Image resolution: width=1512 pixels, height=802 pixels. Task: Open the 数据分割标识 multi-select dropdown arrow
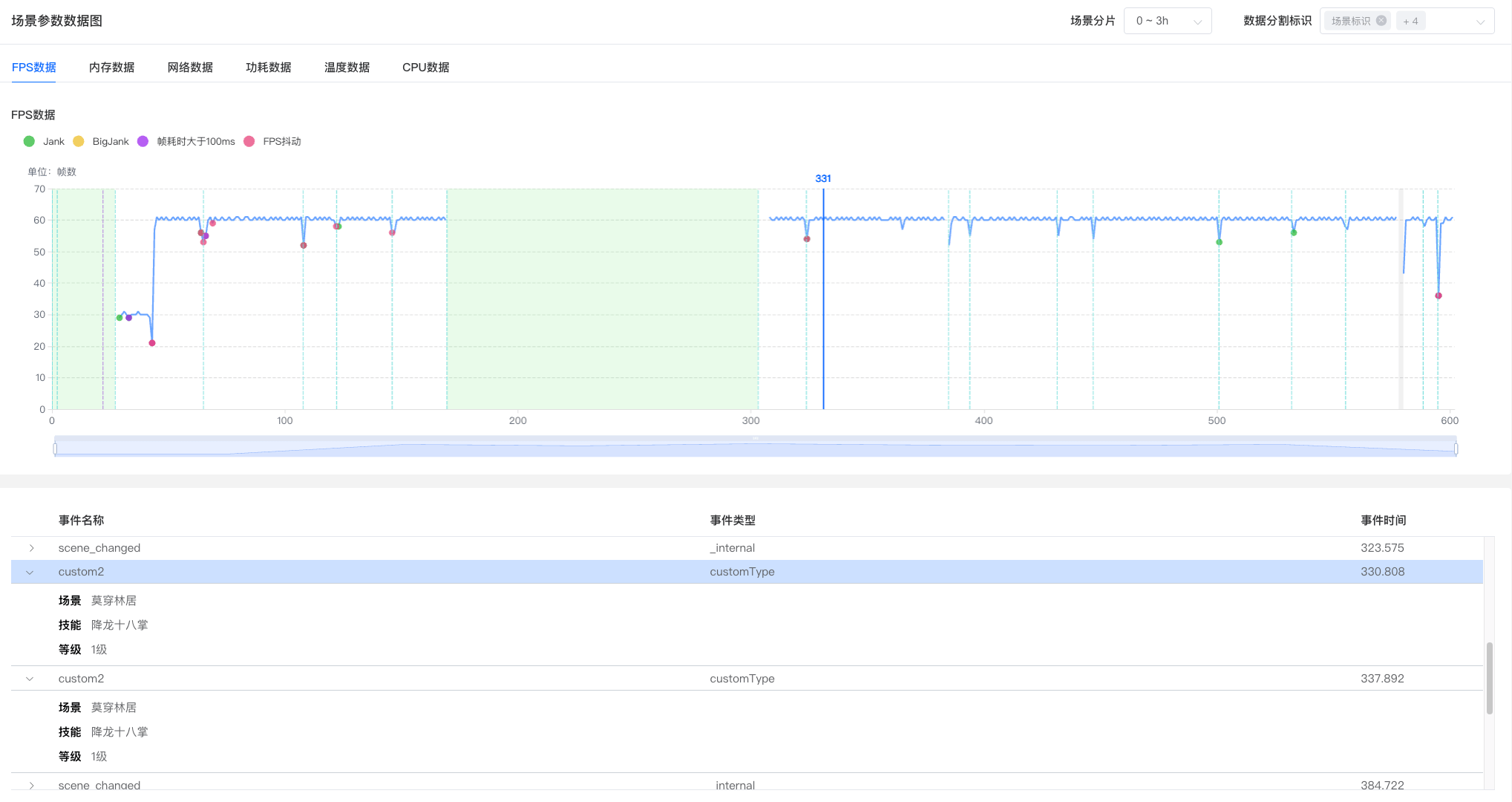(x=1480, y=22)
